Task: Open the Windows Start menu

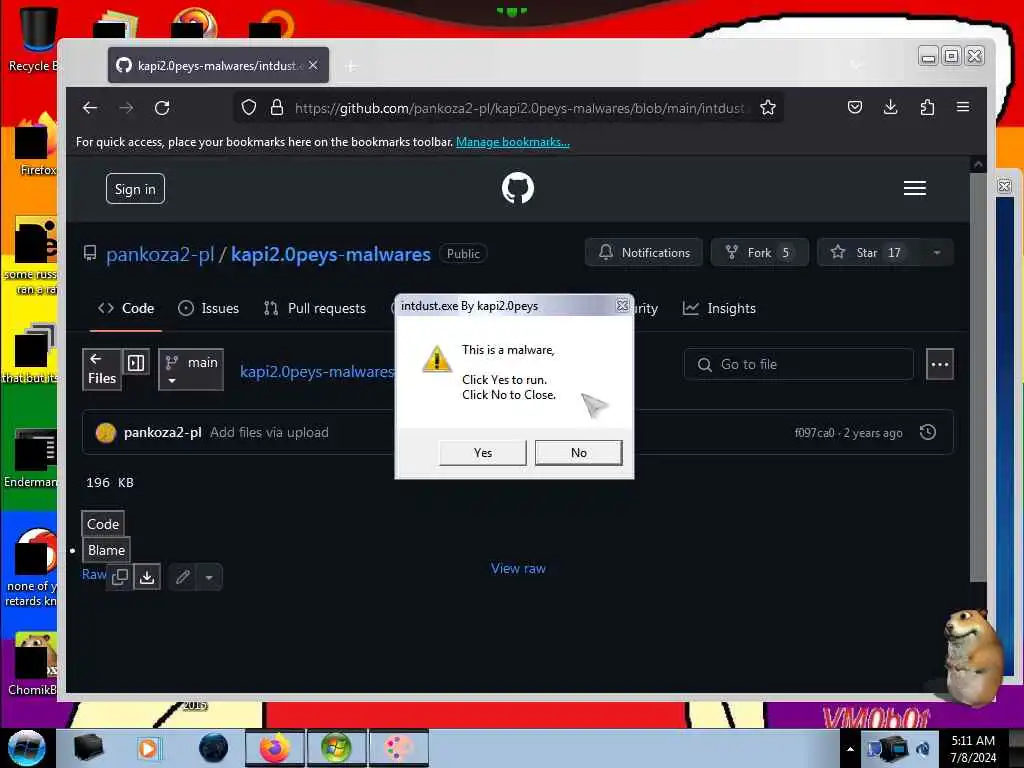Action: point(27,748)
